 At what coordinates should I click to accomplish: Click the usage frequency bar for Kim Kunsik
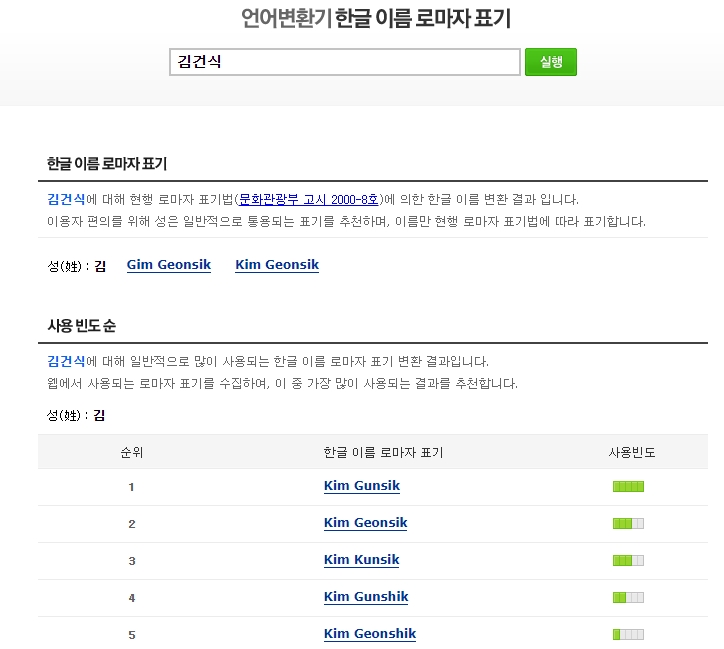coord(628,560)
